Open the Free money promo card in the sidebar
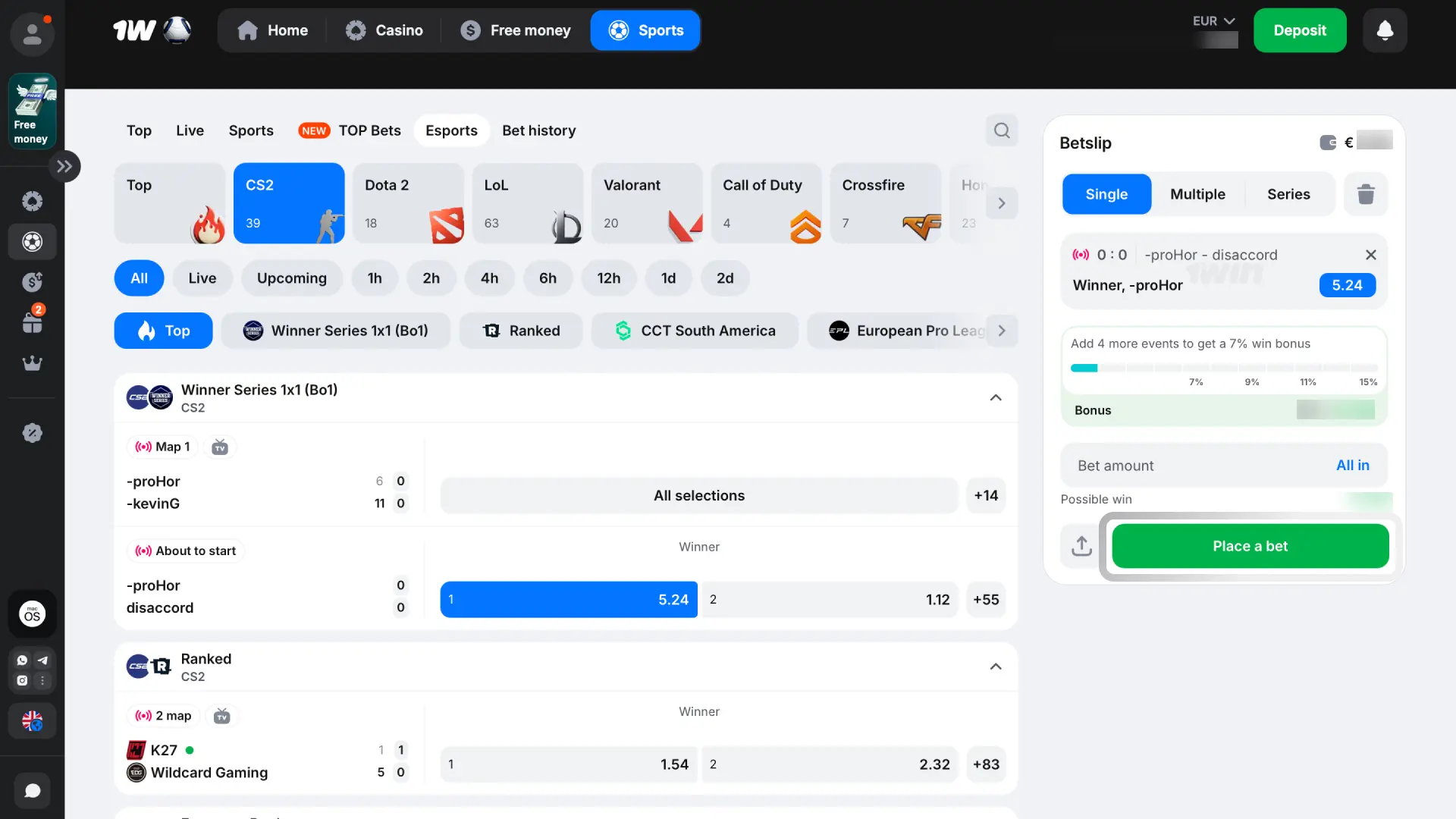 point(32,111)
